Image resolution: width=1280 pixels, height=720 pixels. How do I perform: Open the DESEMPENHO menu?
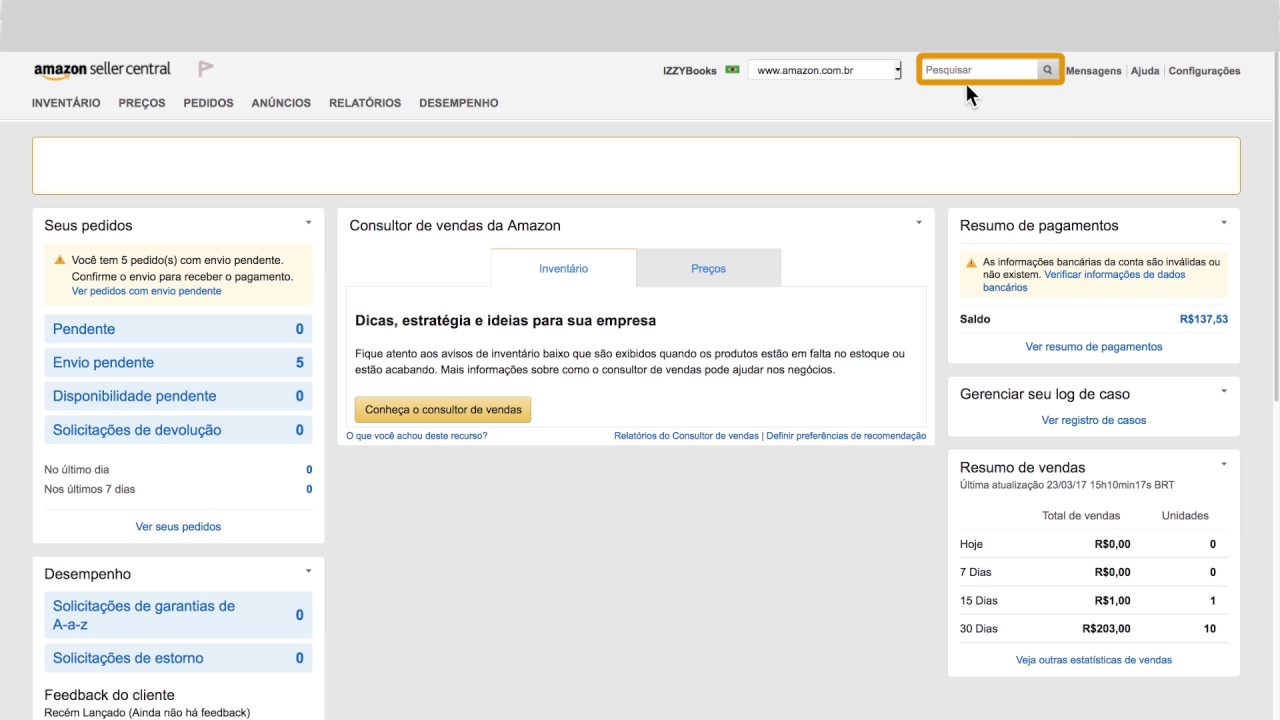coord(458,103)
